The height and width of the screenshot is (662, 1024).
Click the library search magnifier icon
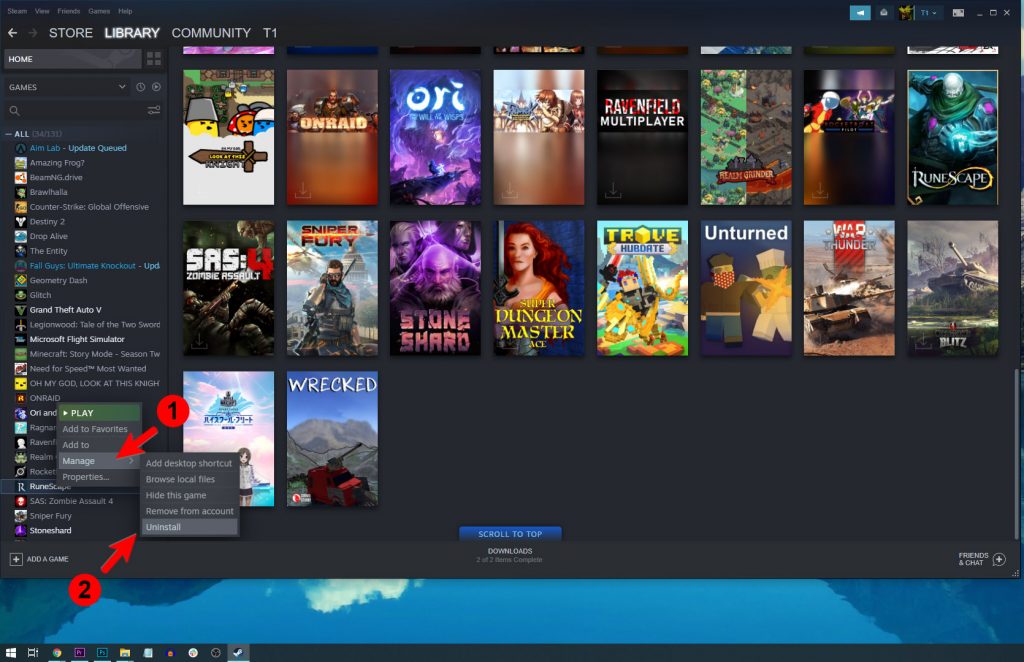point(14,110)
